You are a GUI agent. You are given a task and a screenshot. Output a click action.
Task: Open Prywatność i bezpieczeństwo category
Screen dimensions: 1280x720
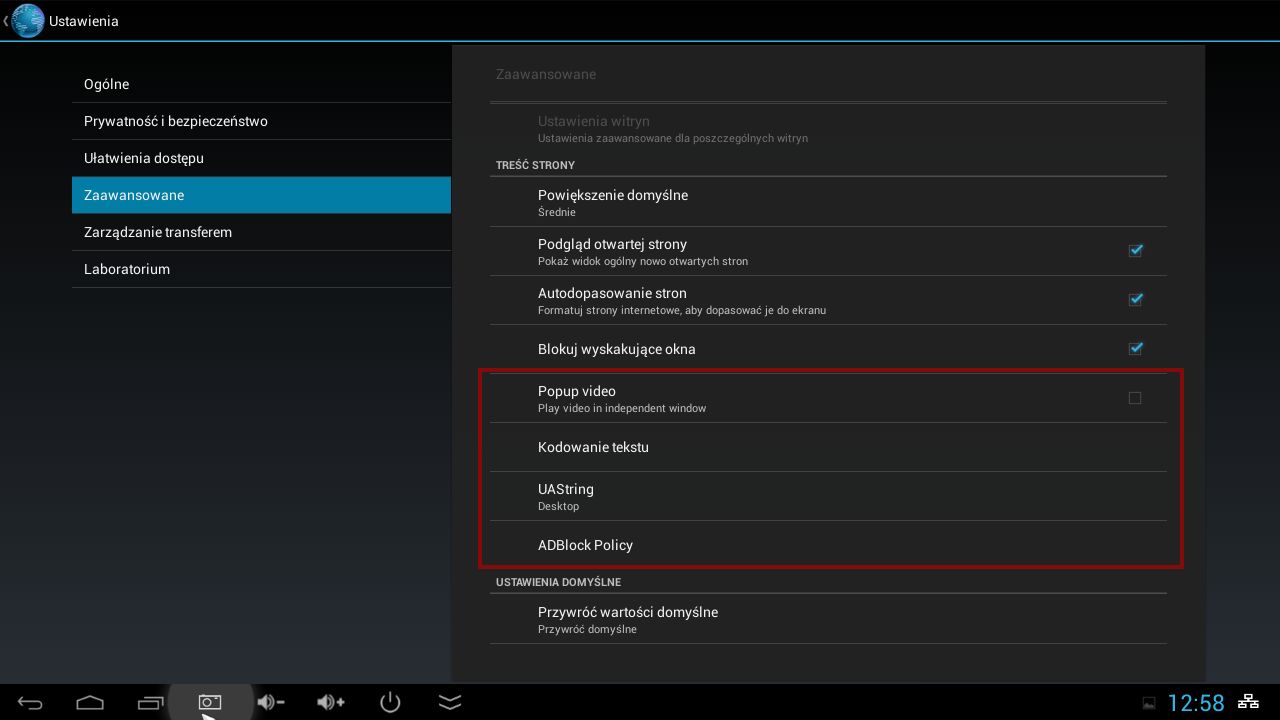[261, 121]
